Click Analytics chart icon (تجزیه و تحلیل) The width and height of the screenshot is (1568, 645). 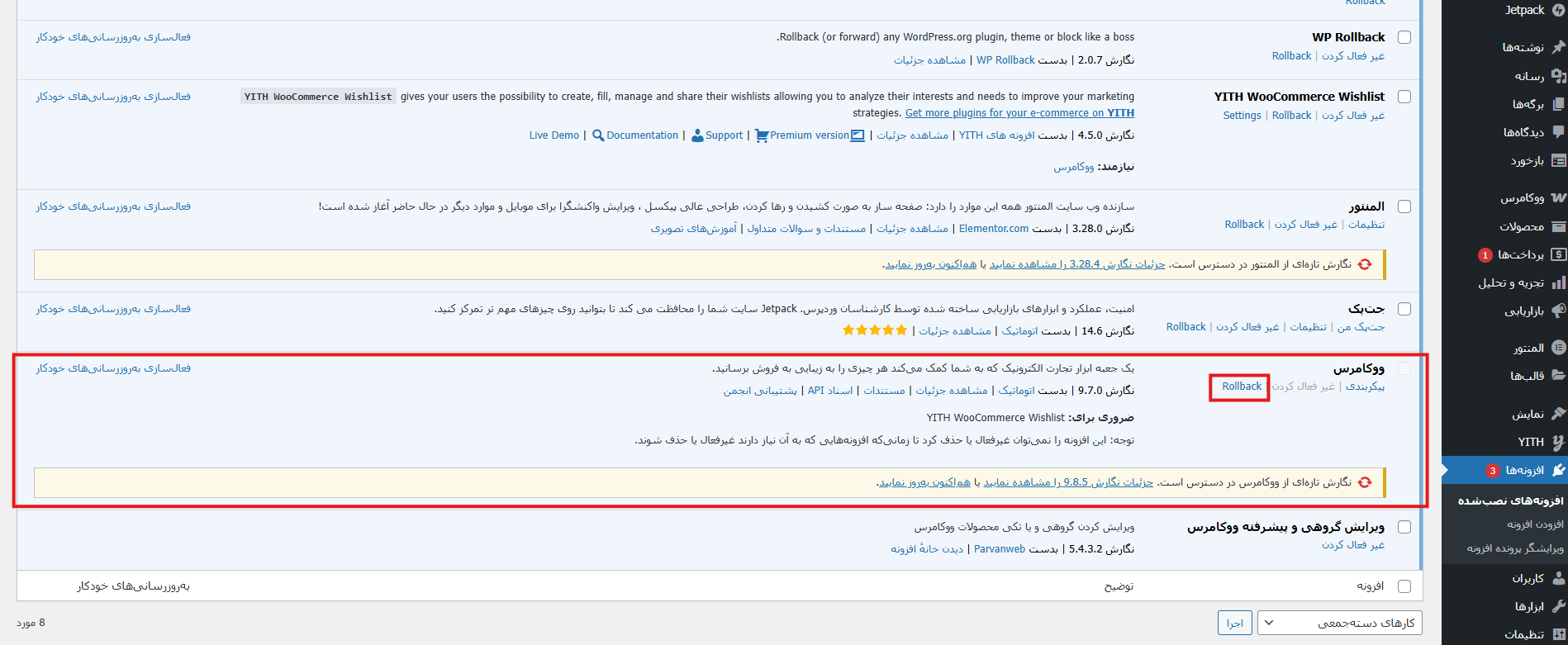click(x=1558, y=282)
